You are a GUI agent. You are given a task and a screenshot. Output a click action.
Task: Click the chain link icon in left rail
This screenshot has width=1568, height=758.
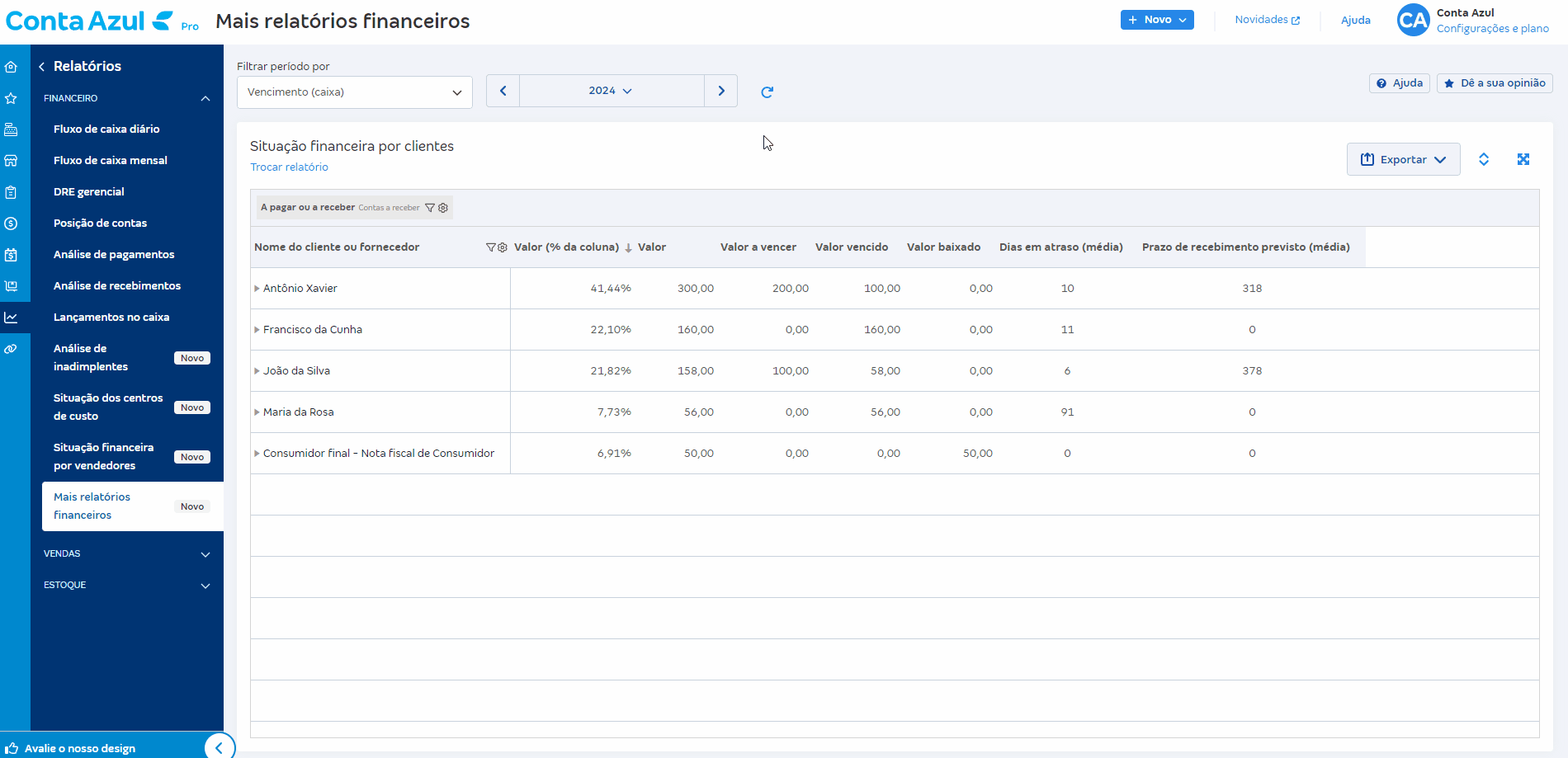(x=11, y=349)
